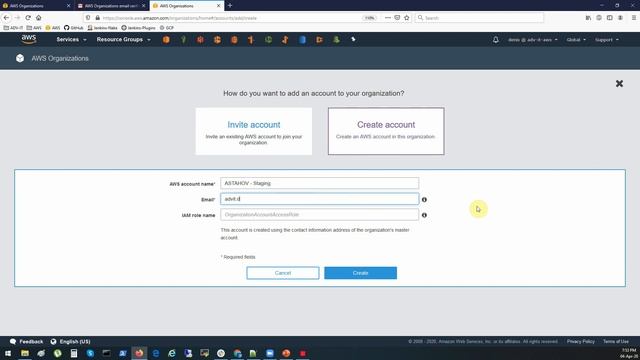
Task: Open the Global region dropdown
Action: (x=576, y=40)
